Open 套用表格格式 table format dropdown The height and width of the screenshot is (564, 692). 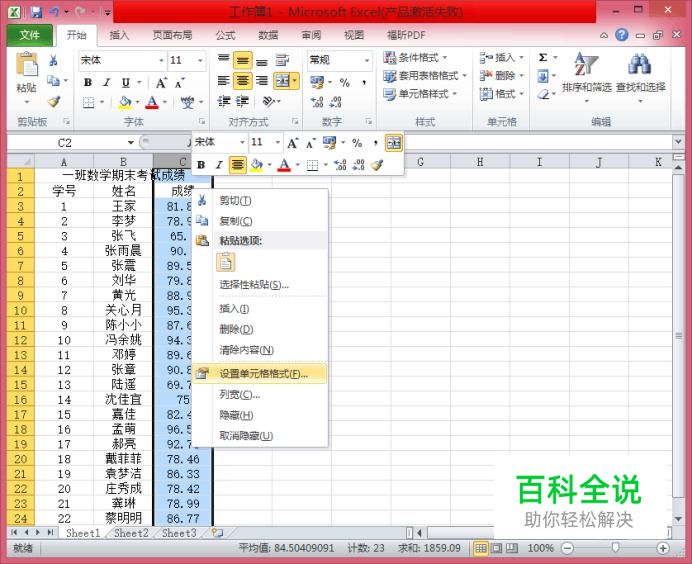pos(425,76)
